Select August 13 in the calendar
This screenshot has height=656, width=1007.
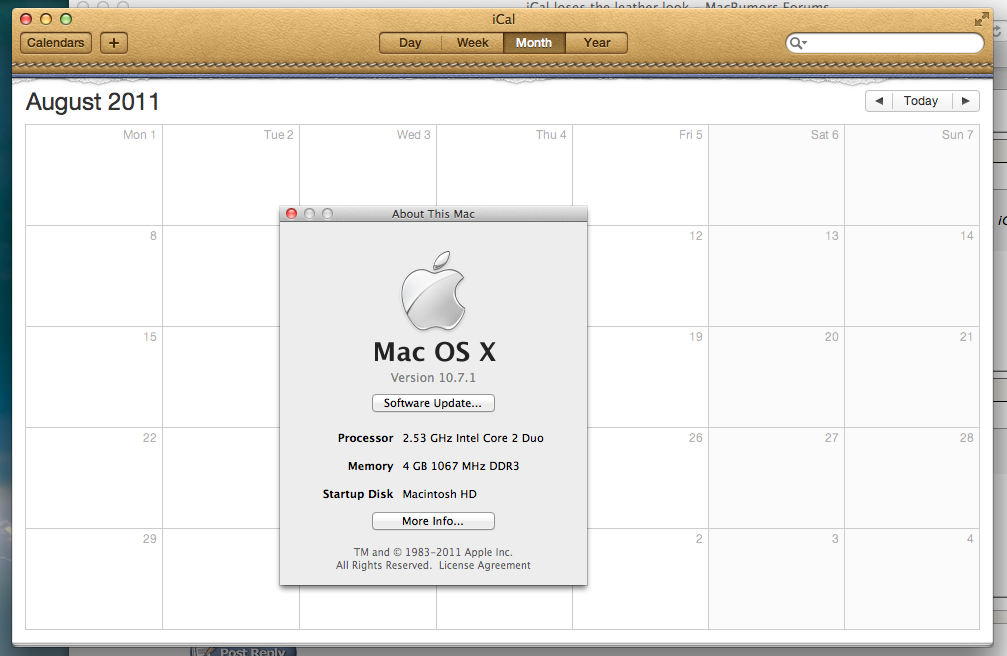776,276
